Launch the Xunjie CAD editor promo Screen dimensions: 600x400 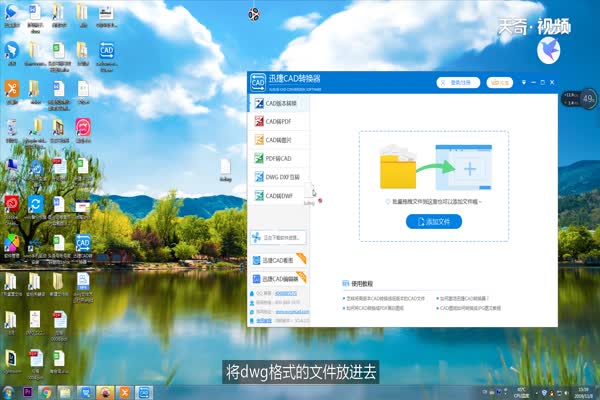(x=279, y=279)
